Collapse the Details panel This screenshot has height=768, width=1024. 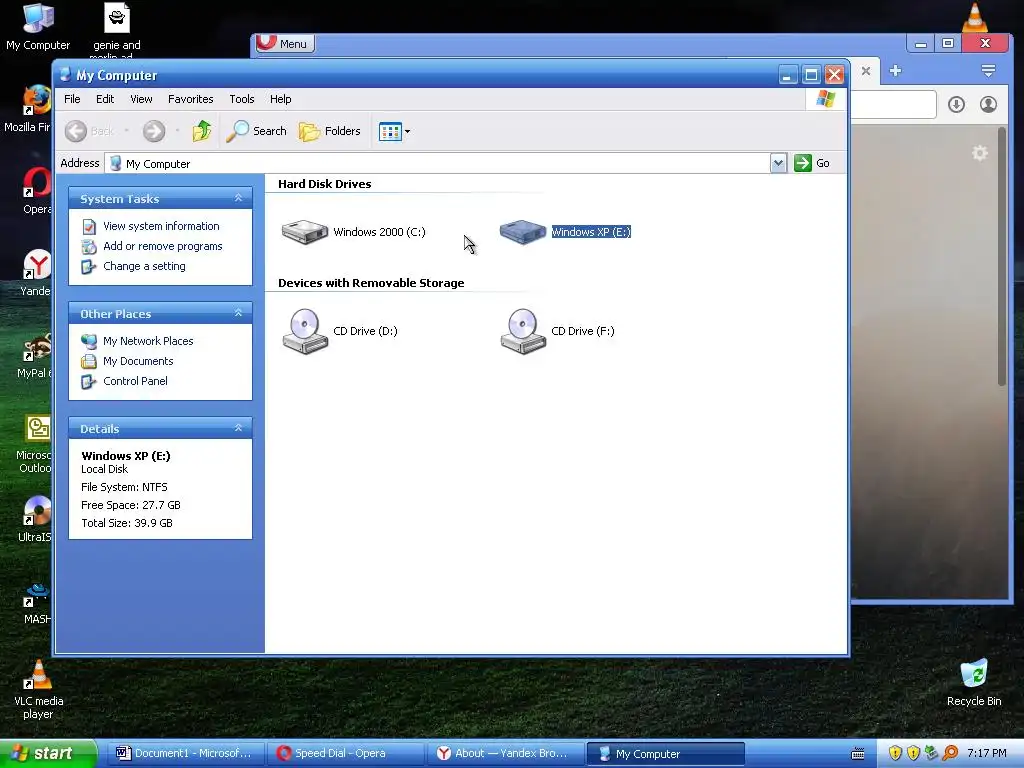[x=238, y=428]
